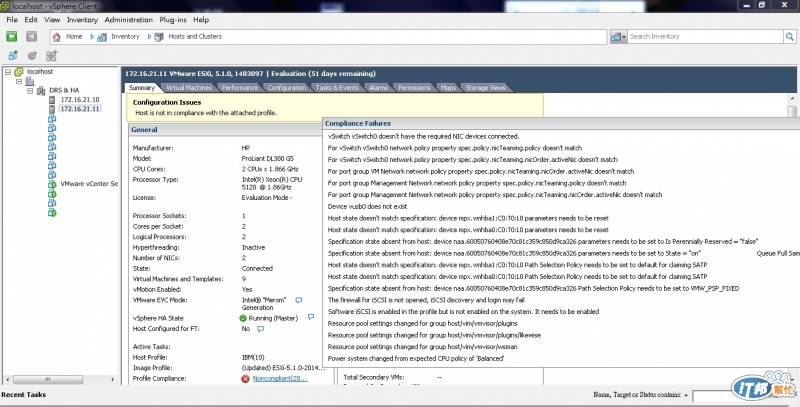Open the Inventory menu
800x407 pixels.
click(82, 20)
